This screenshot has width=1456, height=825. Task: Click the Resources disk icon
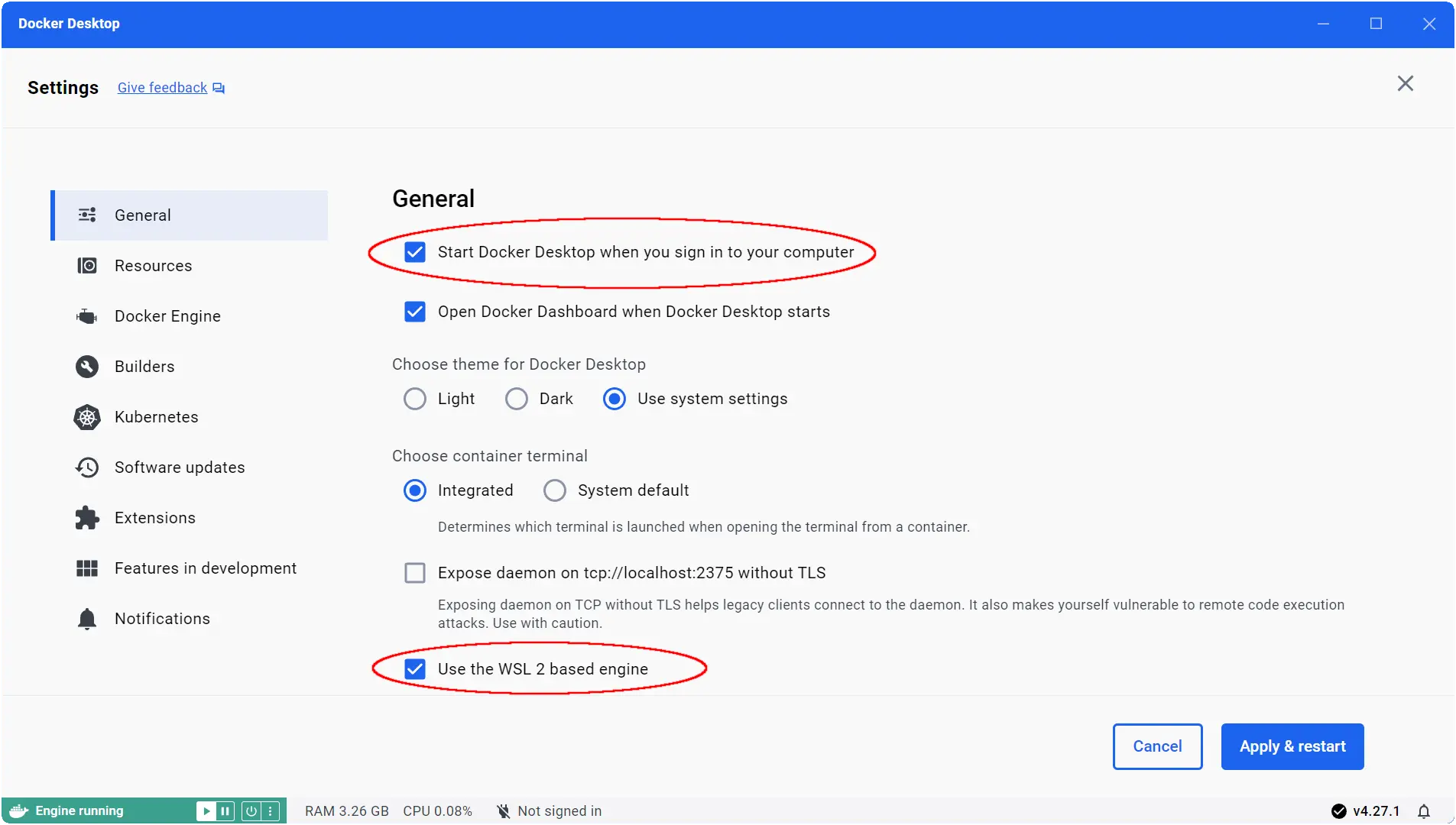87,265
